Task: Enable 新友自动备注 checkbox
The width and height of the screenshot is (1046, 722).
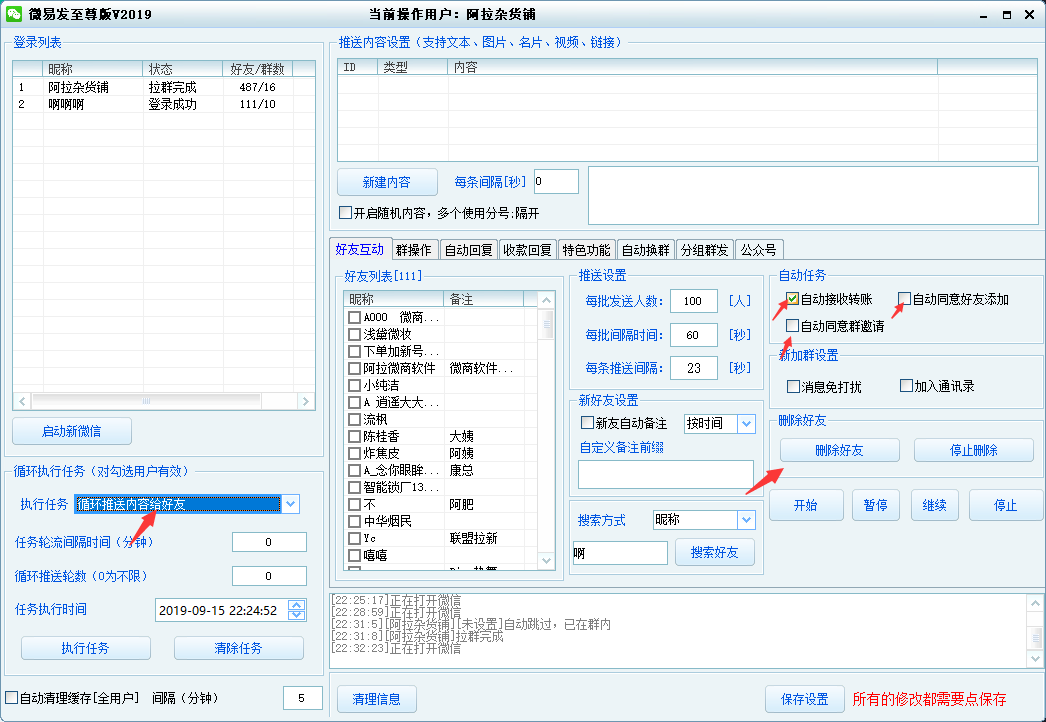Action: (x=587, y=422)
